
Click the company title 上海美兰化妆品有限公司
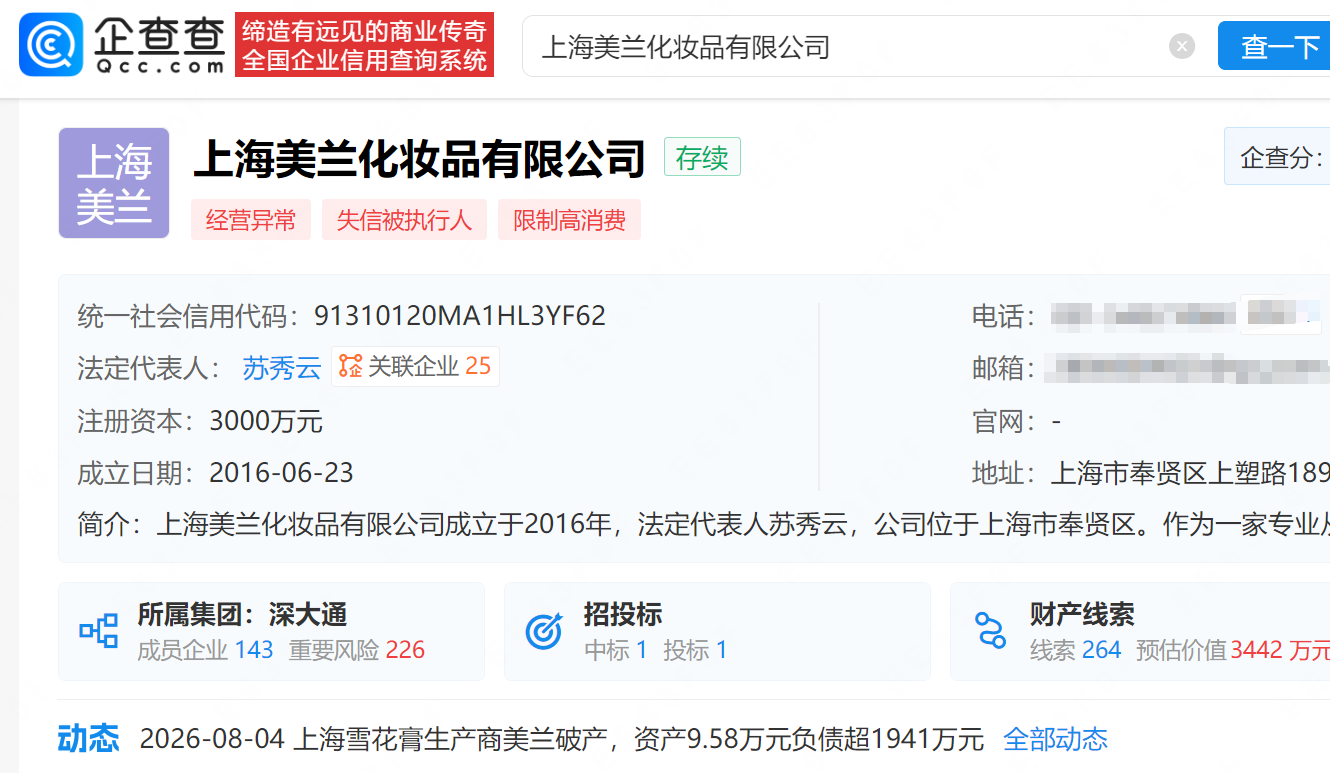pyautogui.click(x=420, y=158)
